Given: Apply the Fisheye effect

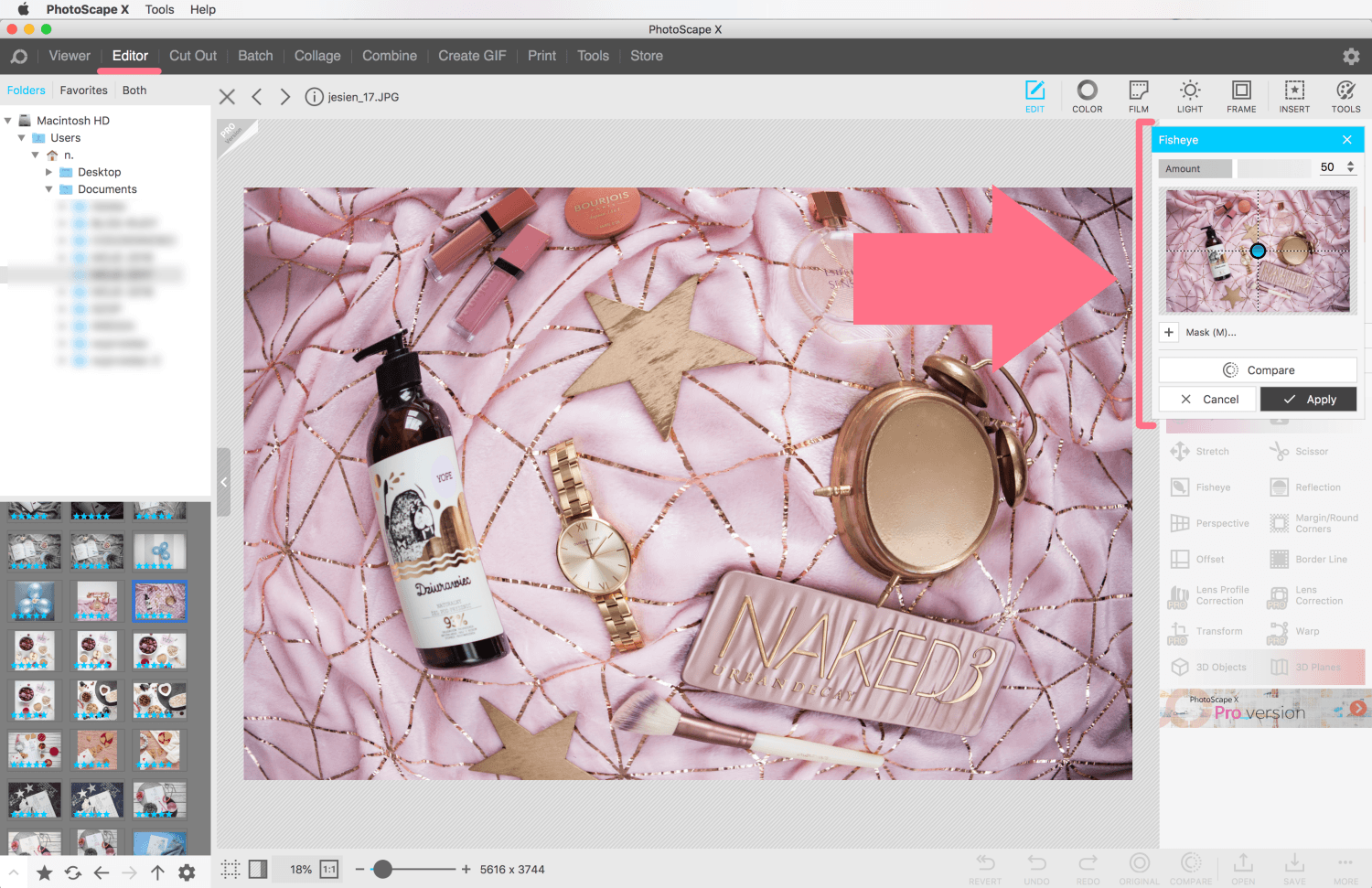Looking at the screenshot, I should pyautogui.click(x=1308, y=400).
